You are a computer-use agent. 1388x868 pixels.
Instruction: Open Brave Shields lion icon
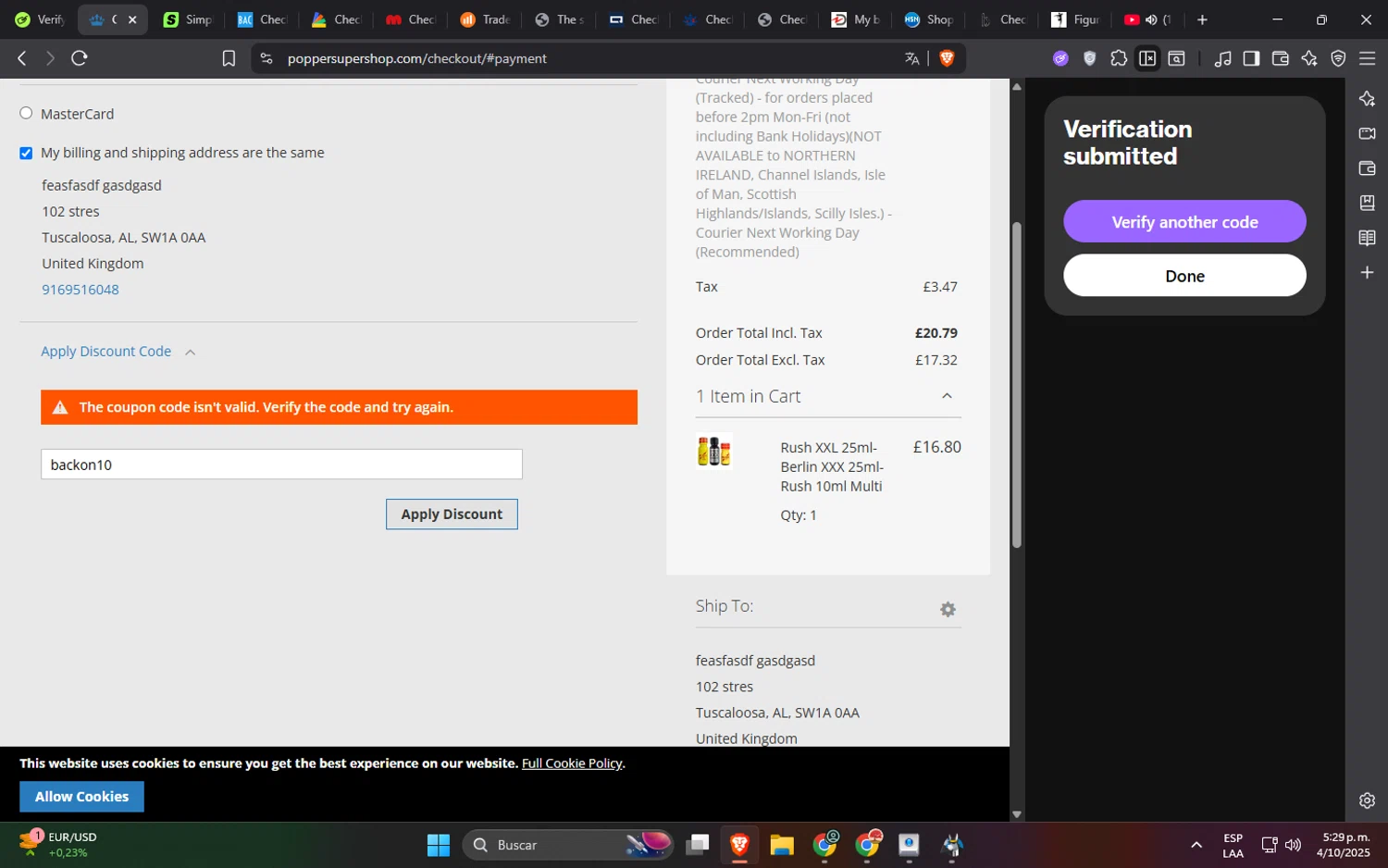pyautogui.click(x=947, y=58)
